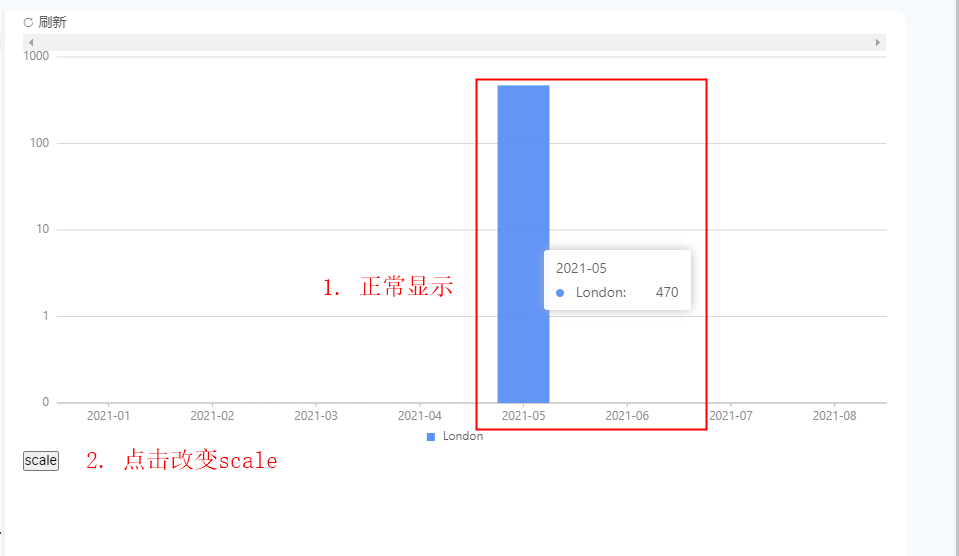The width and height of the screenshot is (959, 556).
Task: Click the blue 2021-05 bar
Action: pyautogui.click(x=524, y=243)
